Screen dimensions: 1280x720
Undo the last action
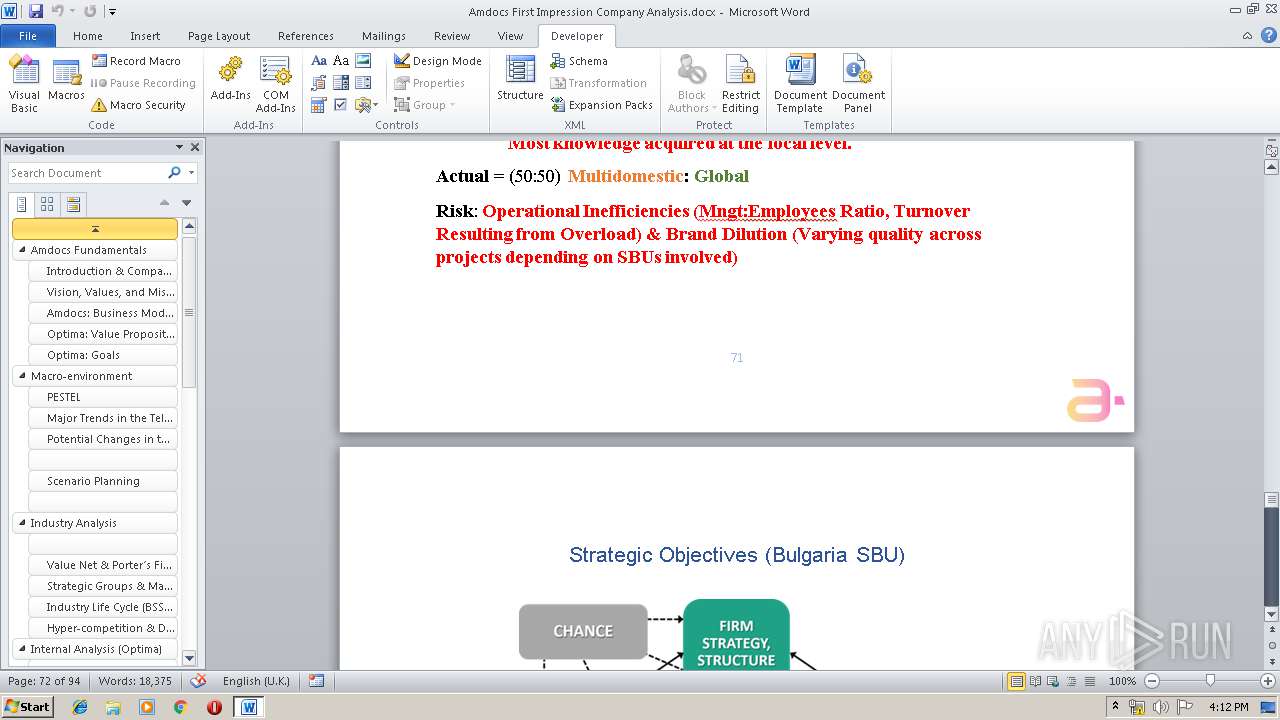(x=58, y=11)
